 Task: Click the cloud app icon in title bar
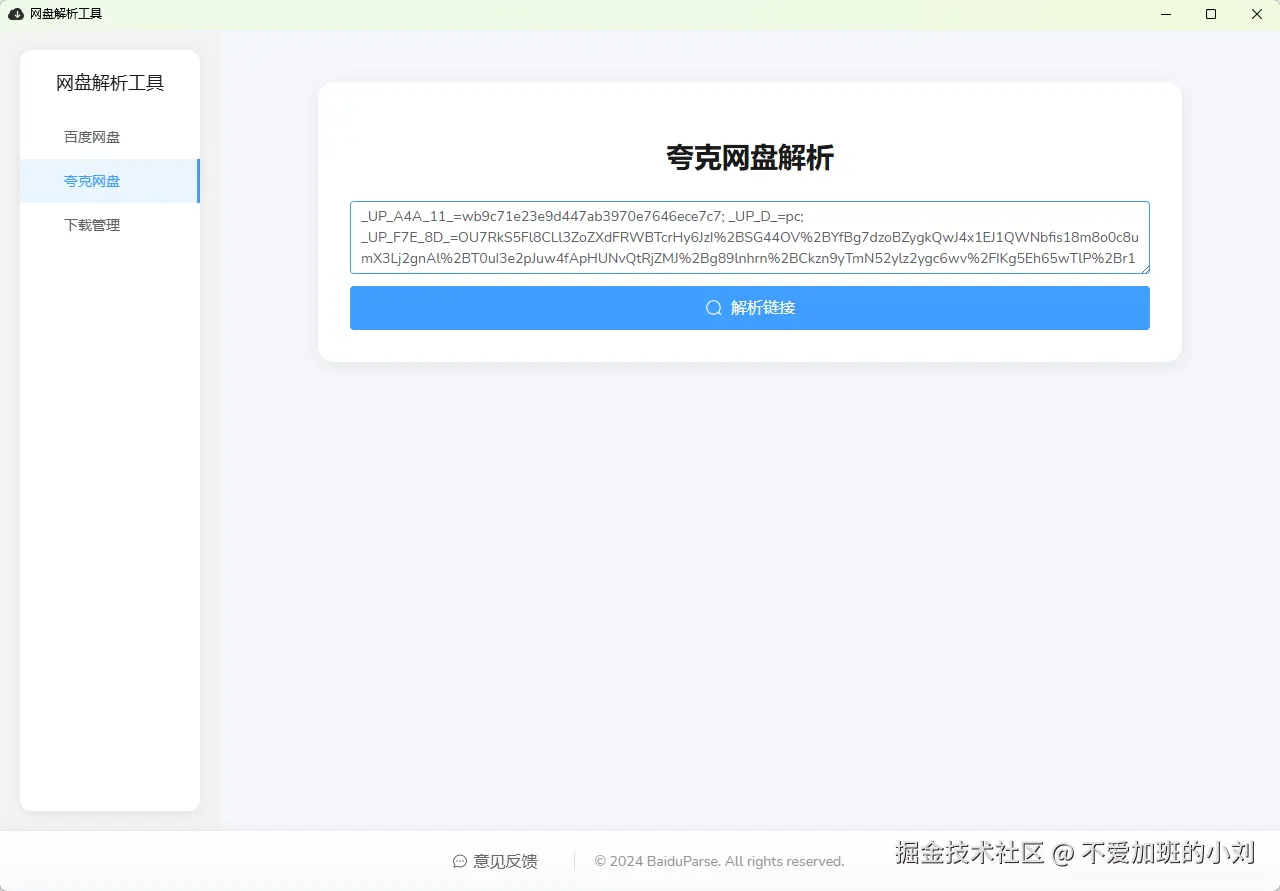point(15,14)
